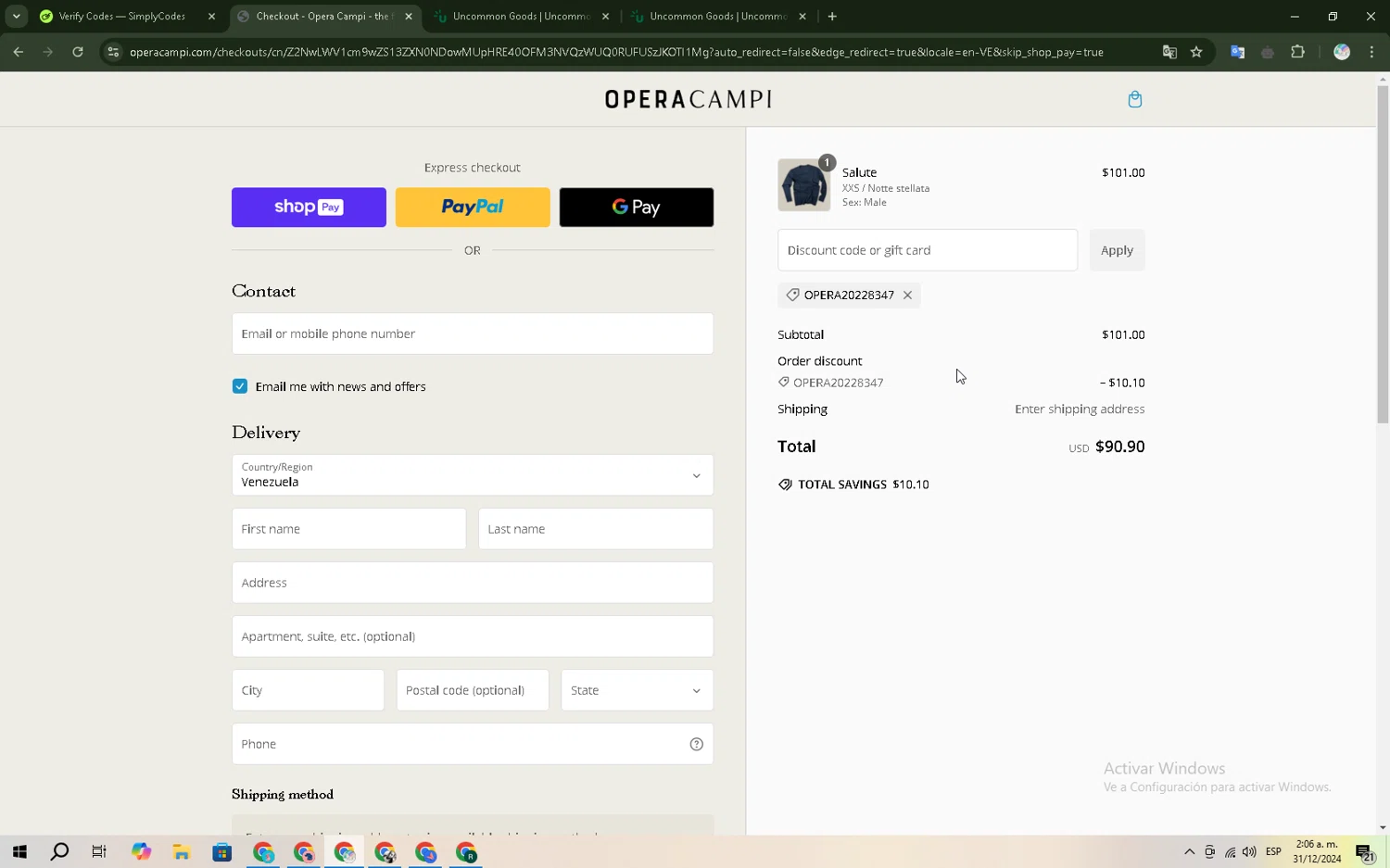Viewport: 1390px width, 868px height.
Task: Focus the Apartment, suite field
Action: click(x=473, y=636)
